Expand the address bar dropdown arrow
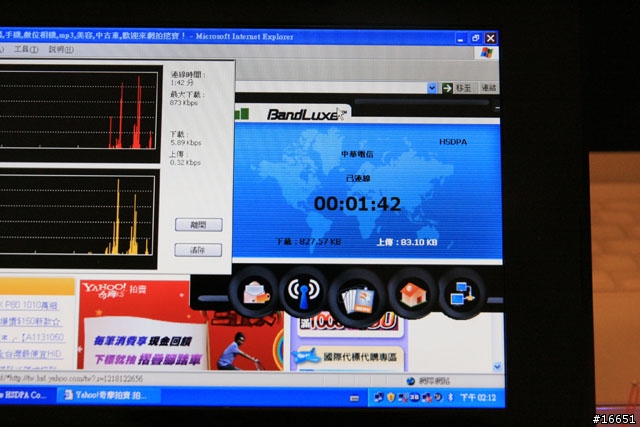The width and height of the screenshot is (640, 427). (x=432, y=88)
